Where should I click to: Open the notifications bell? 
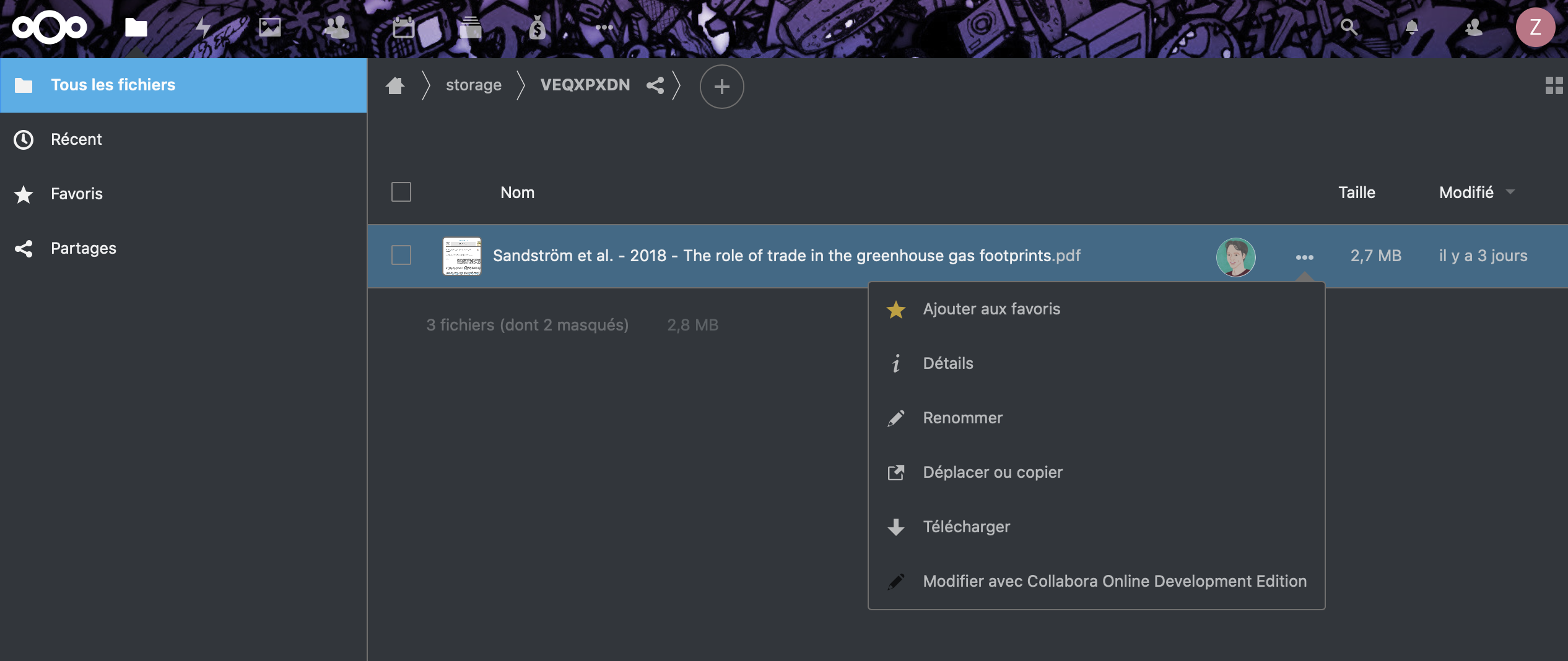click(x=1411, y=27)
